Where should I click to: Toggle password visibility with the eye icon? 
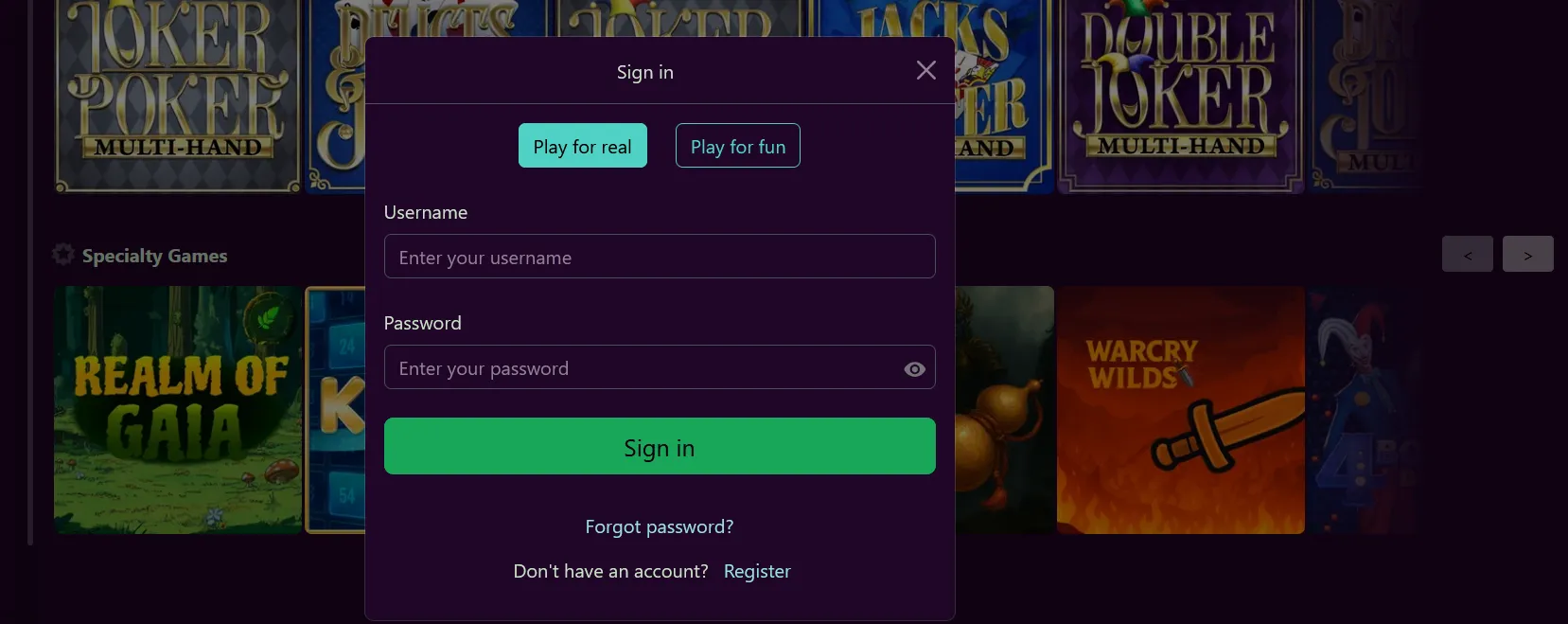(912, 368)
